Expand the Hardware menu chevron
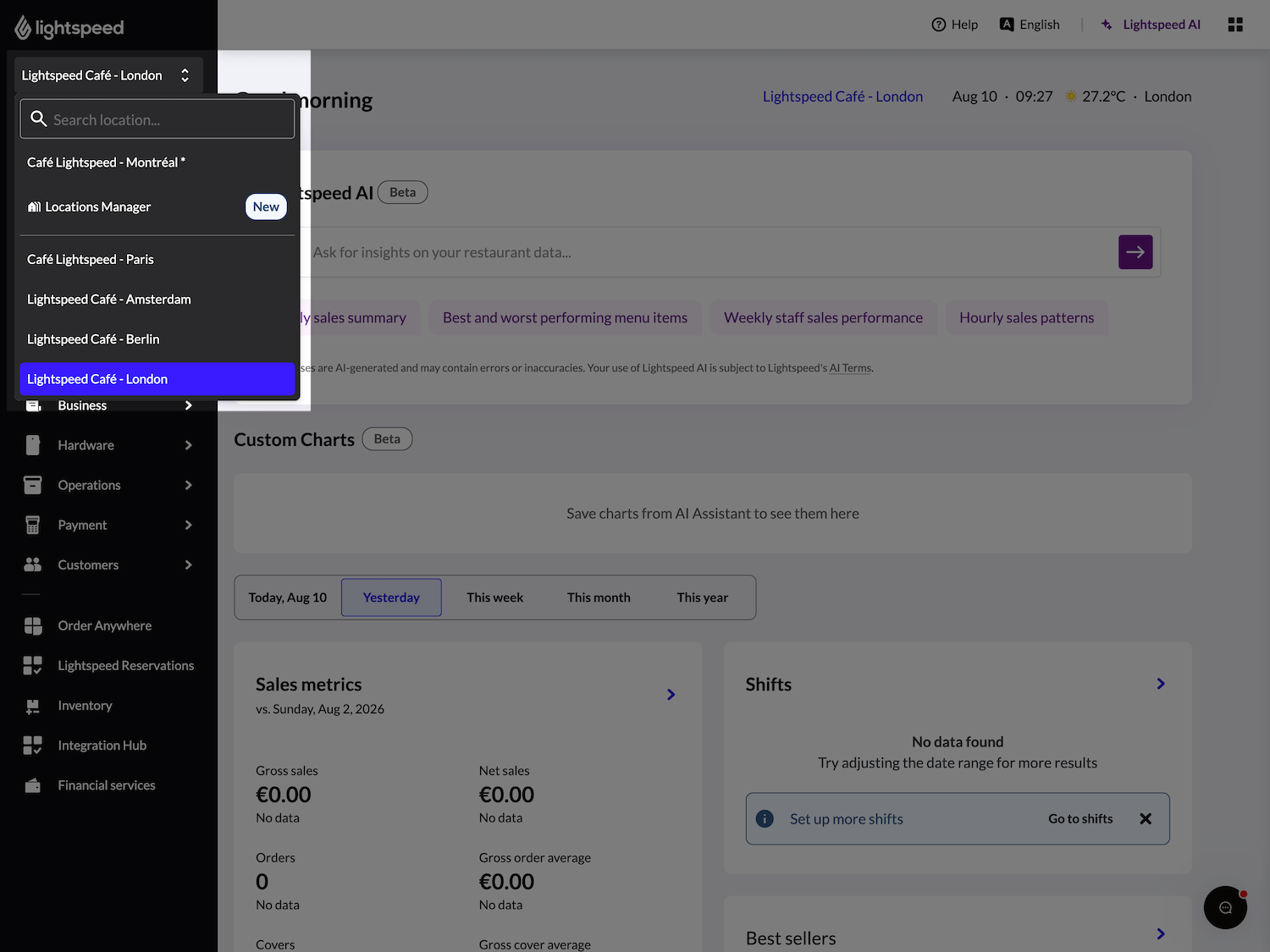Viewport: 1270px width, 952px height. click(x=188, y=445)
